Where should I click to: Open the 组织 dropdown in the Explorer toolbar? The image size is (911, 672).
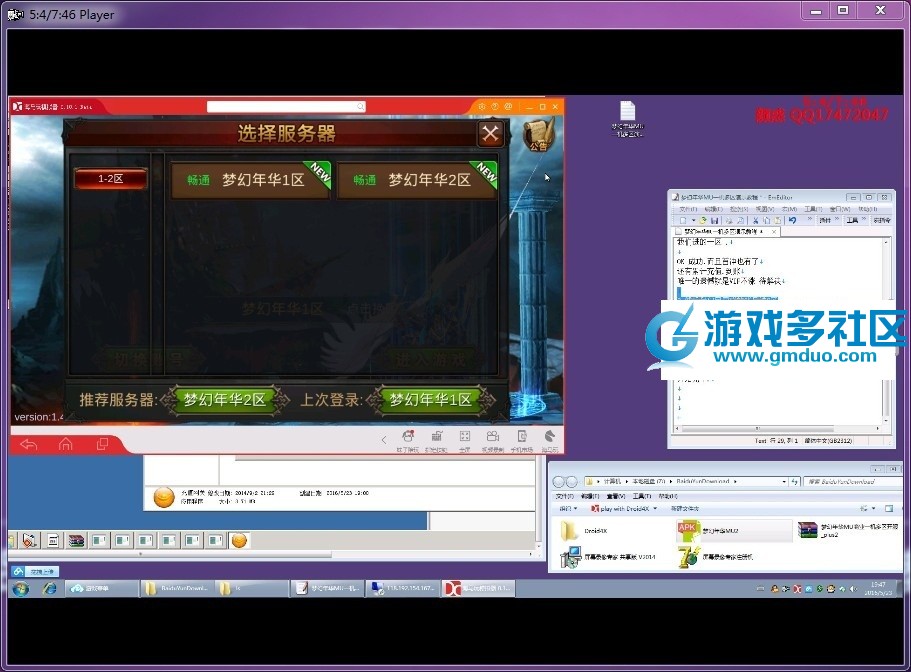pos(568,509)
